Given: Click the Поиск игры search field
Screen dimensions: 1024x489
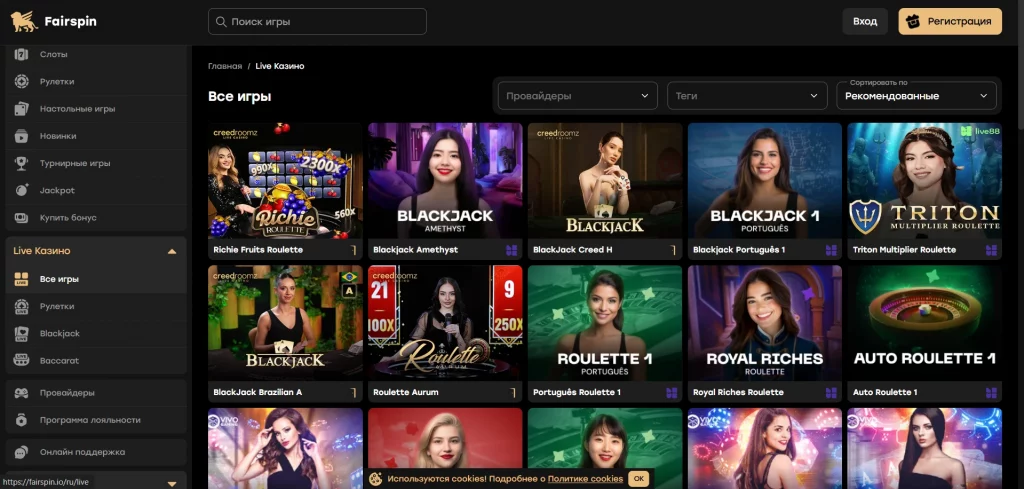Looking at the screenshot, I should point(317,22).
